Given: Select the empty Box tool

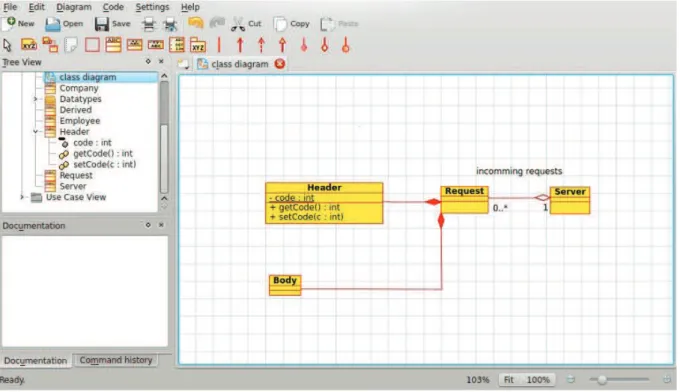Looking at the screenshot, I should tap(92, 45).
